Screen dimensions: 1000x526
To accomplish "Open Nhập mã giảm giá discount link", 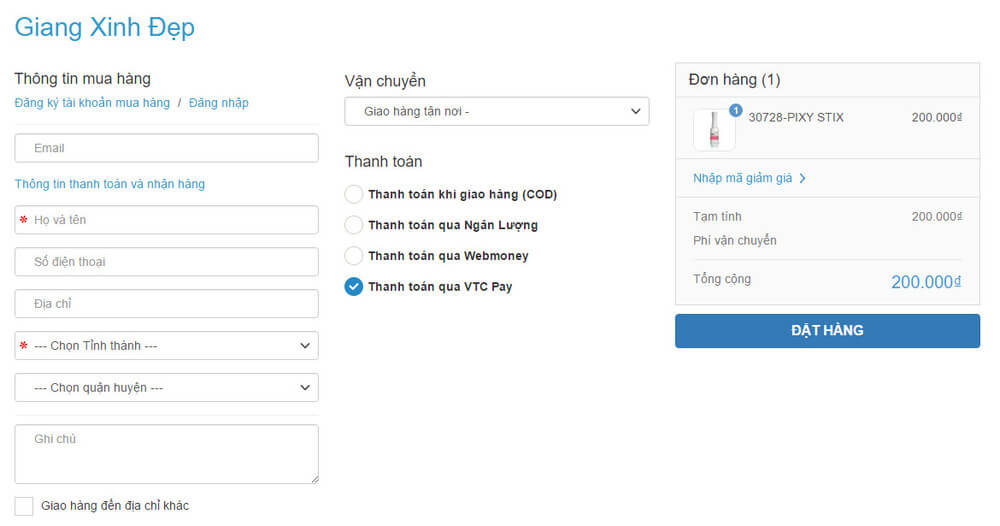I will [x=742, y=179].
